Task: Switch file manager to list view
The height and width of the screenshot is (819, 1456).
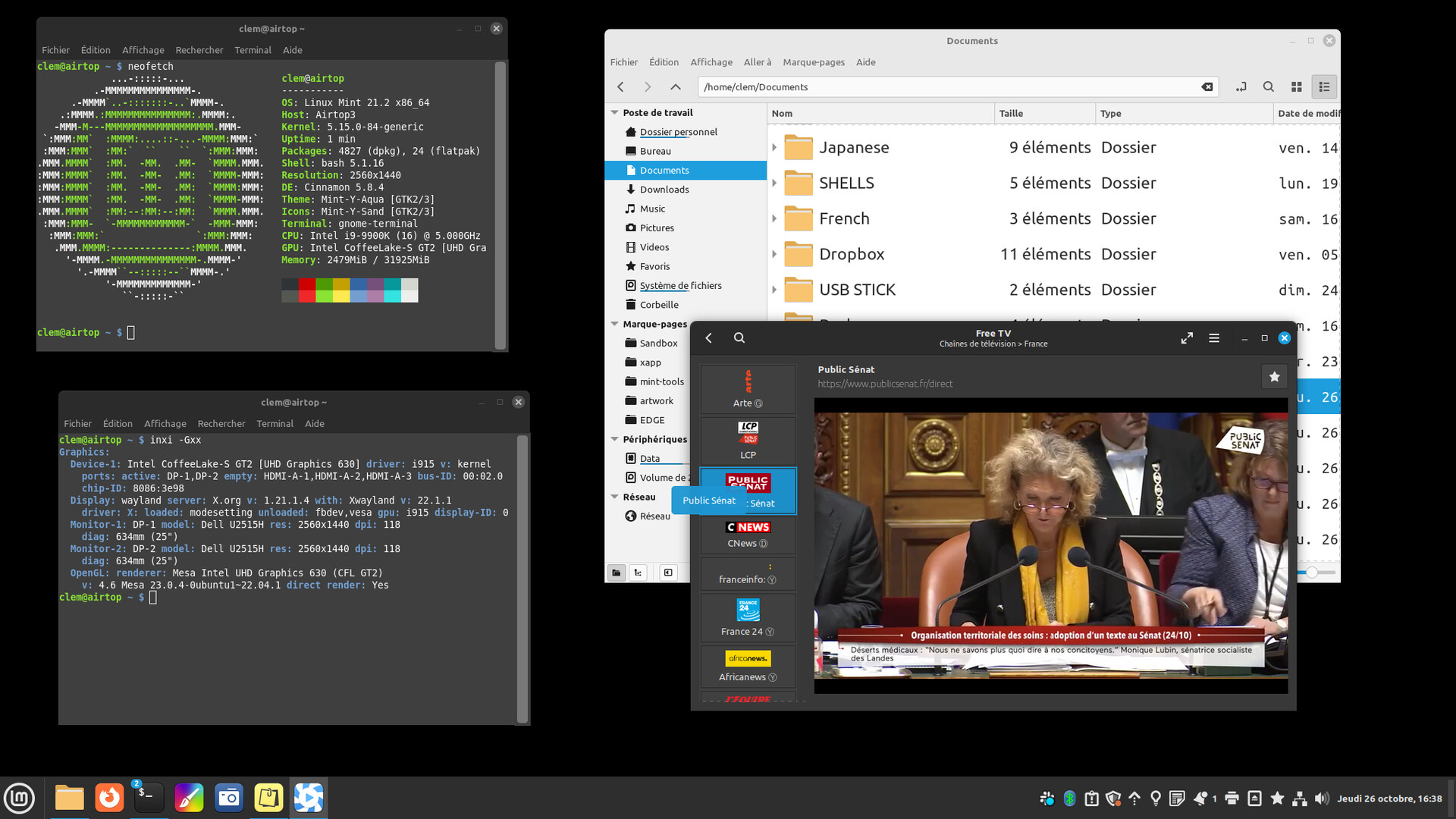Action: click(1324, 86)
